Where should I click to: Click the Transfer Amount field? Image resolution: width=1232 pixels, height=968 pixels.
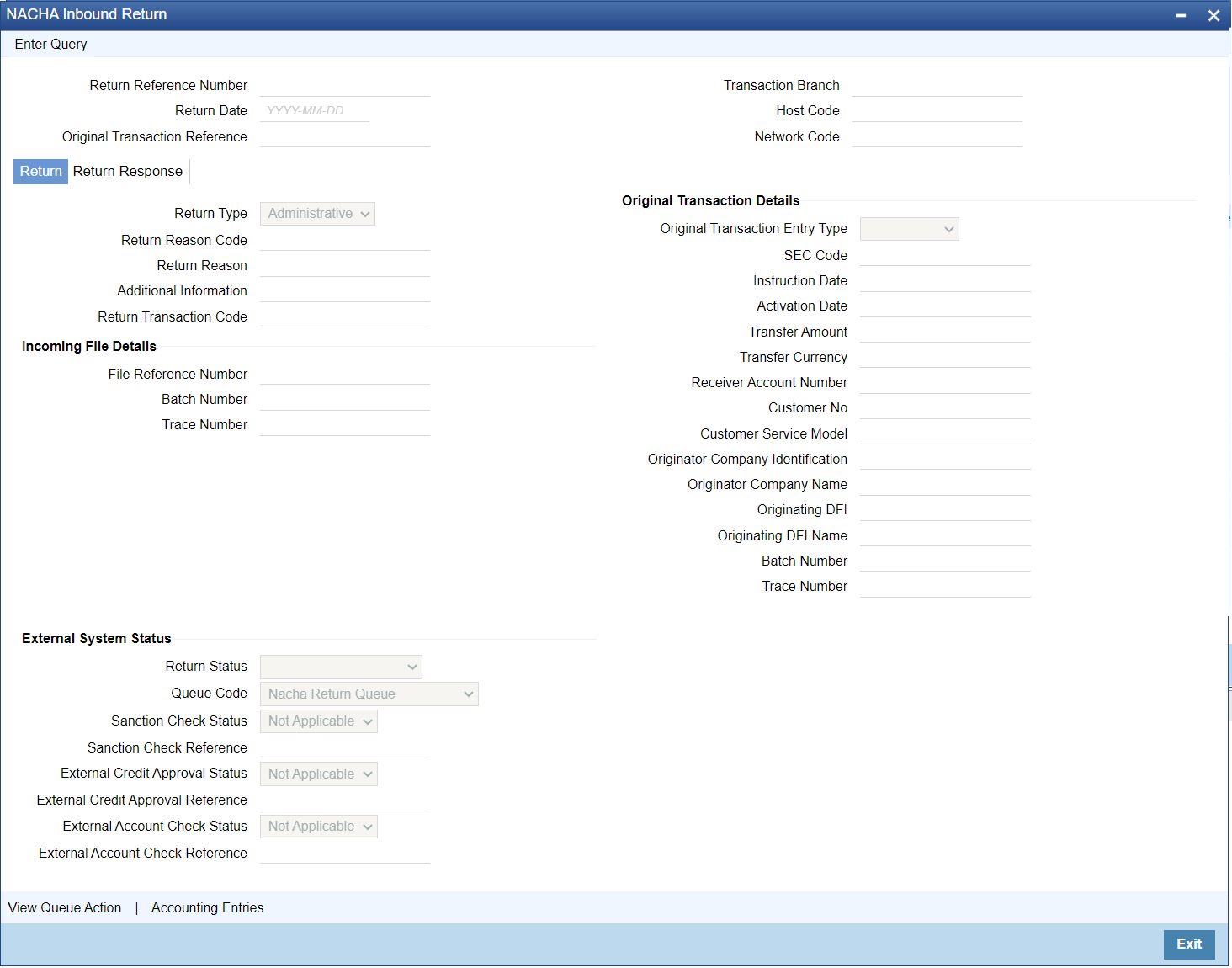coord(945,332)
